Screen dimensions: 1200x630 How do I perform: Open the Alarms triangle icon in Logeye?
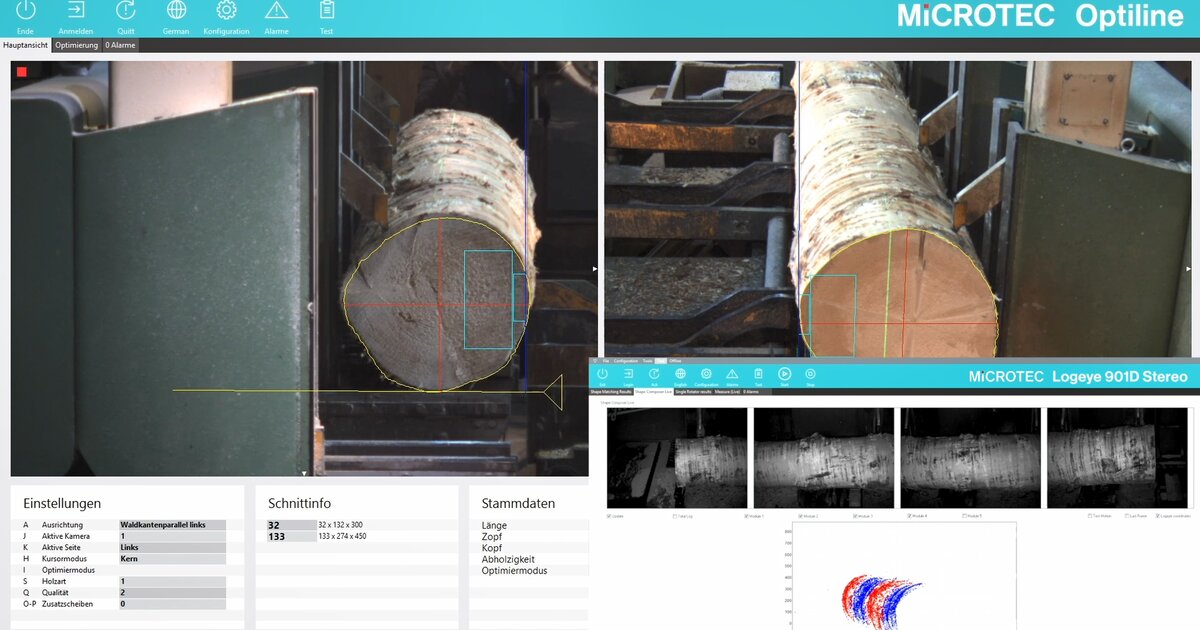click(x=732, y=374)
